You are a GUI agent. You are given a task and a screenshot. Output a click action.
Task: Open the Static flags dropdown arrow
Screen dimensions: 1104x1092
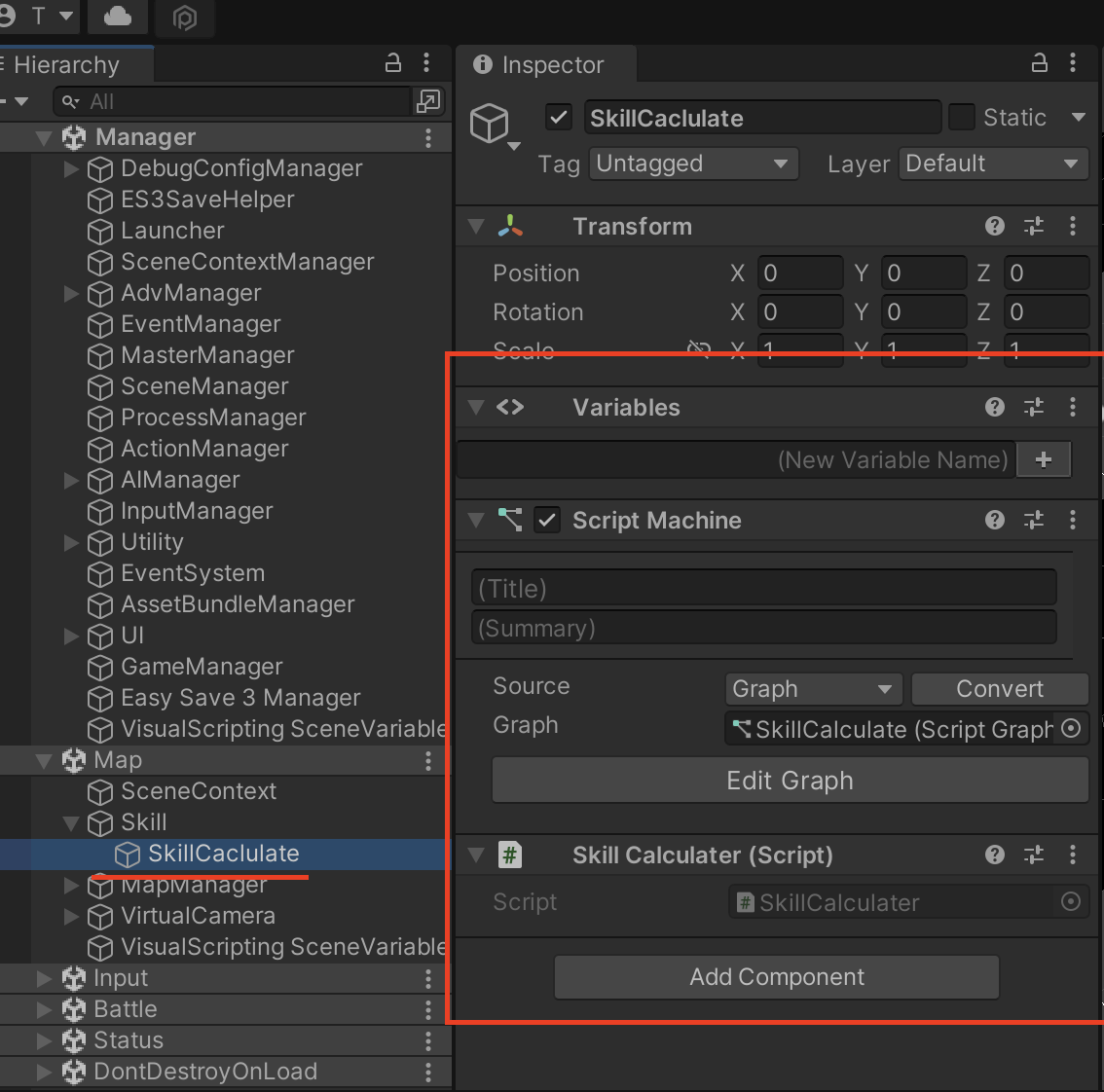(x=1078, y=118)
